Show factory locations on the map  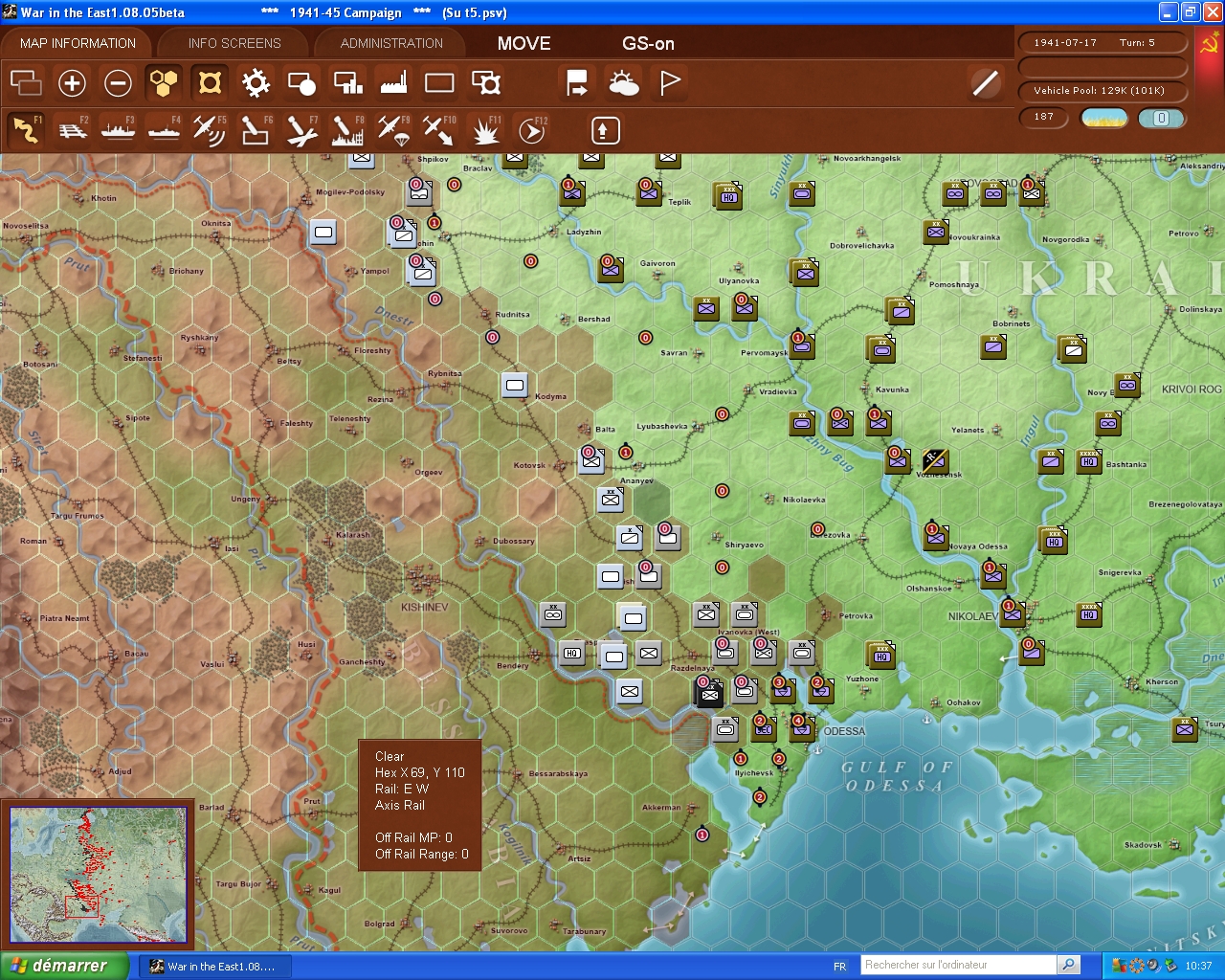click(x=393, y=83)
